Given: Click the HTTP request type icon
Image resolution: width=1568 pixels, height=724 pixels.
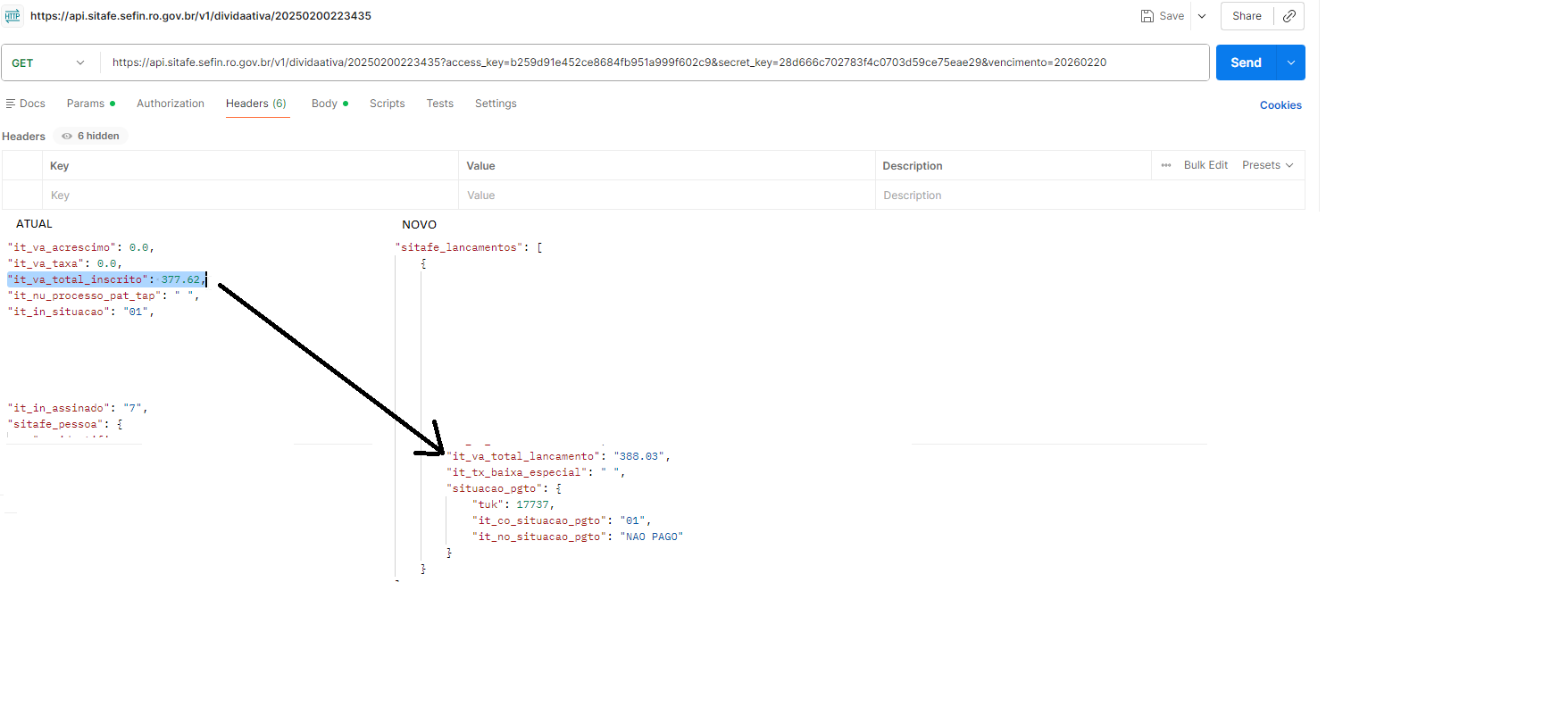Looking at the screenshot, I should click(x=13, y=16).
